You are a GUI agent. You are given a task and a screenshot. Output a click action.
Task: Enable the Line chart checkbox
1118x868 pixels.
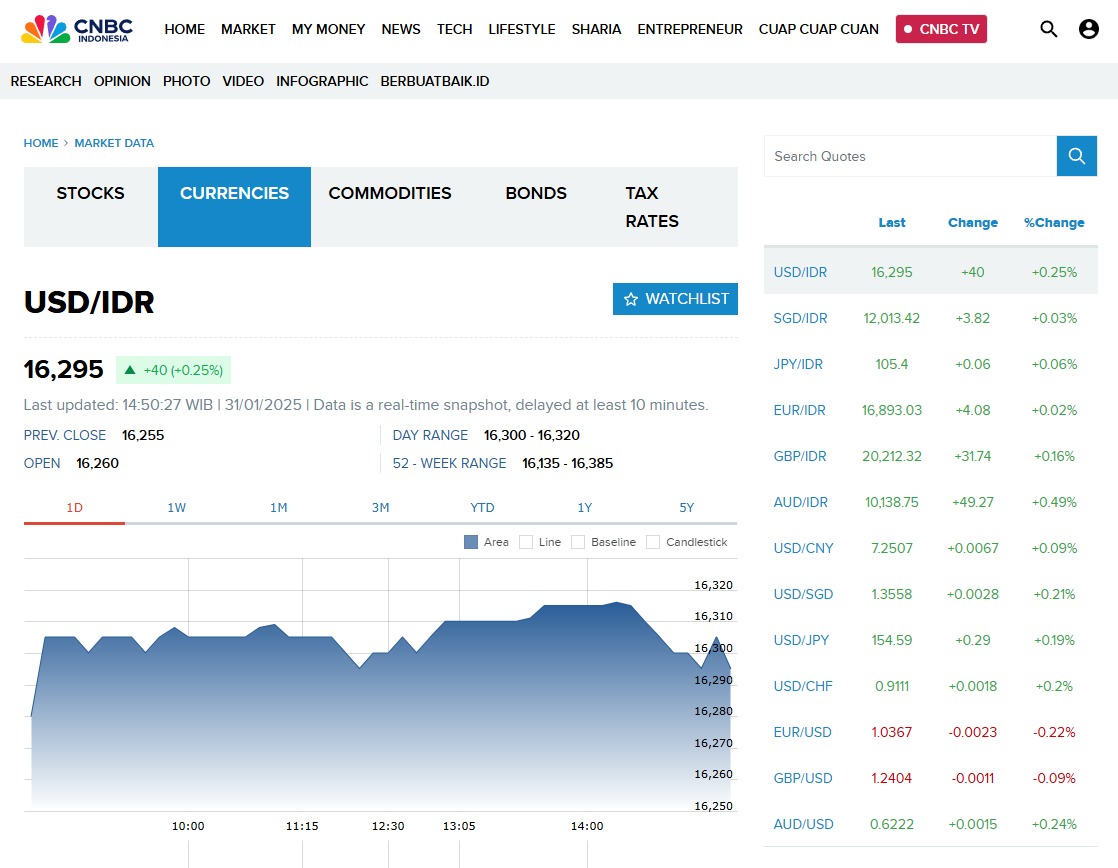coord(526,542)
